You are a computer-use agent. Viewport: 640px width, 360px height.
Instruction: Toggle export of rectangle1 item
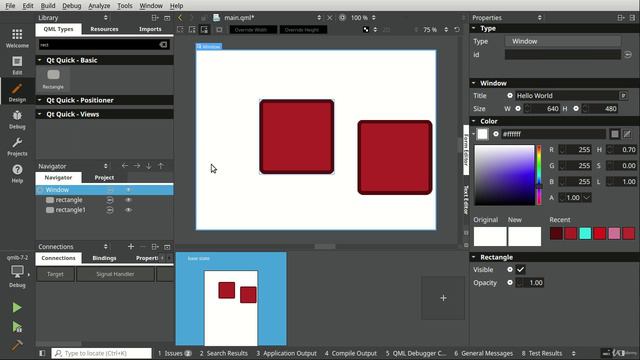coord(110,210)
